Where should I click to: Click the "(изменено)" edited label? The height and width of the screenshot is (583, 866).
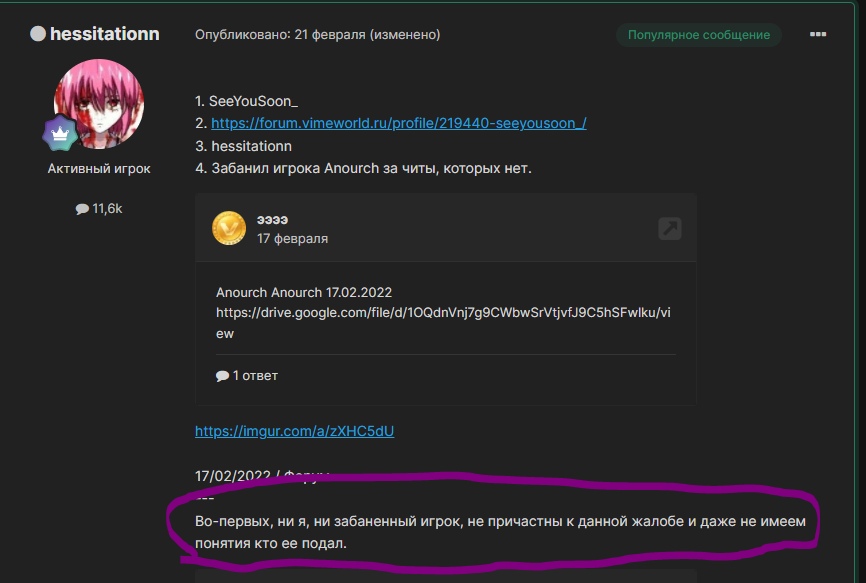(405, 35)
